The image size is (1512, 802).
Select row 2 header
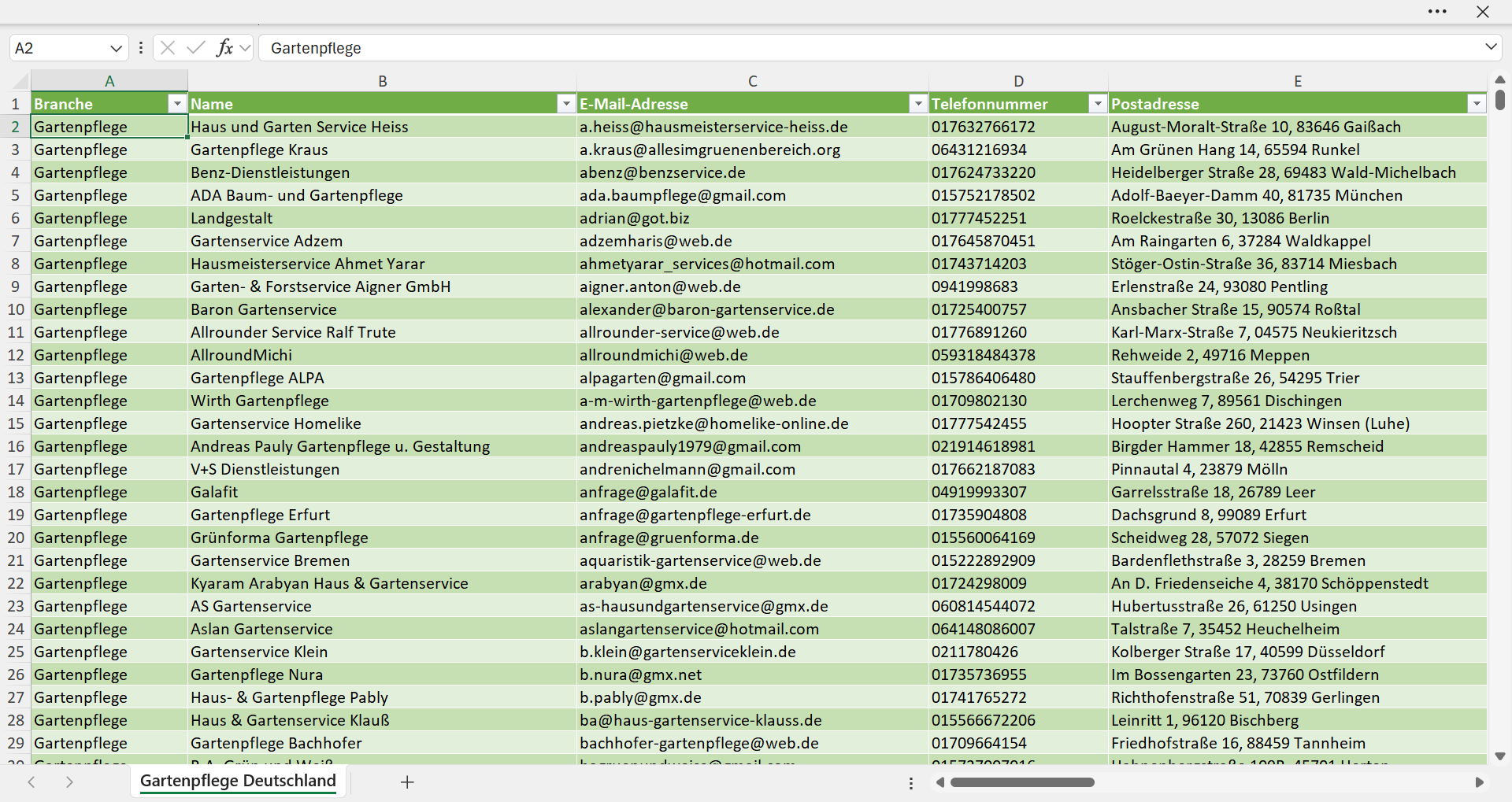point(15,127)
